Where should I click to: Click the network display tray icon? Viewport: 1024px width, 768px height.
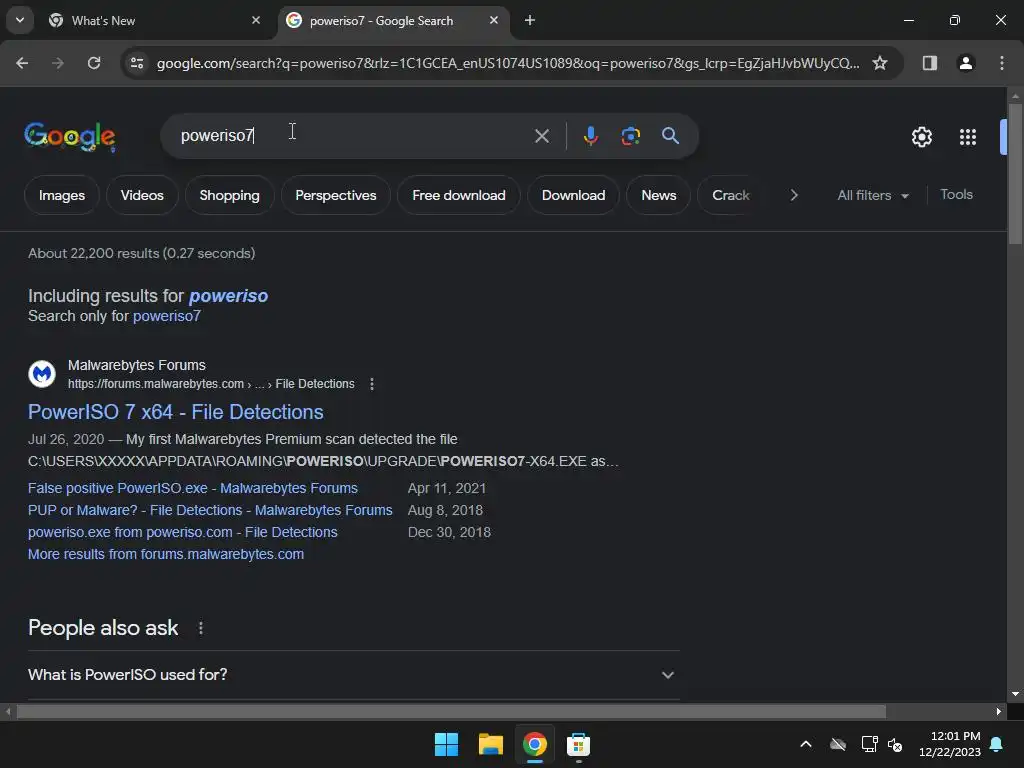869,744
